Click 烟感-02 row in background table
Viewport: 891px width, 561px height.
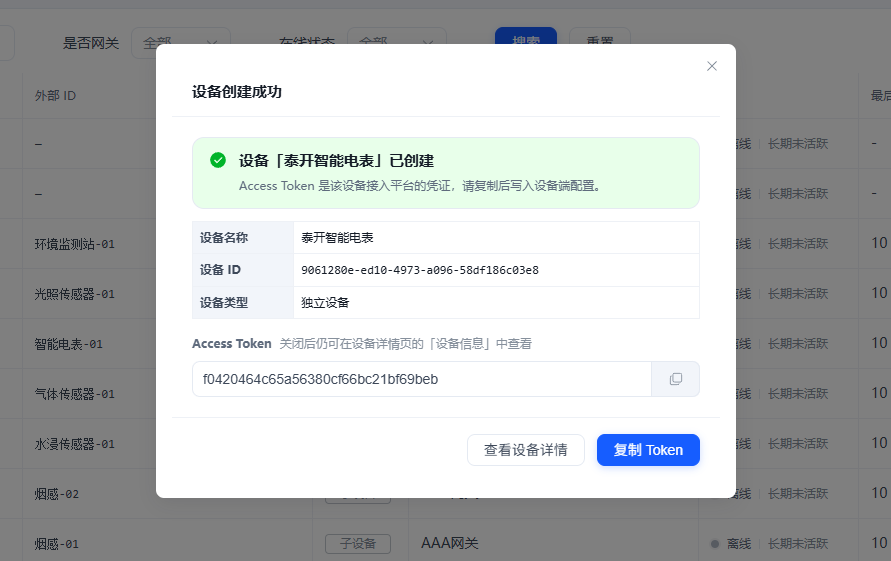[x=56, y=494]
